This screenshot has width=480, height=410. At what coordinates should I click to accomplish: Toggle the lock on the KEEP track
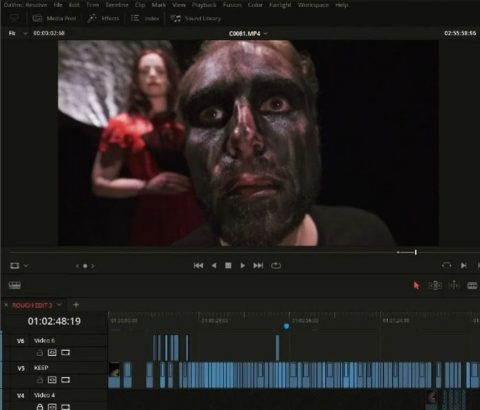click(40, 380)
